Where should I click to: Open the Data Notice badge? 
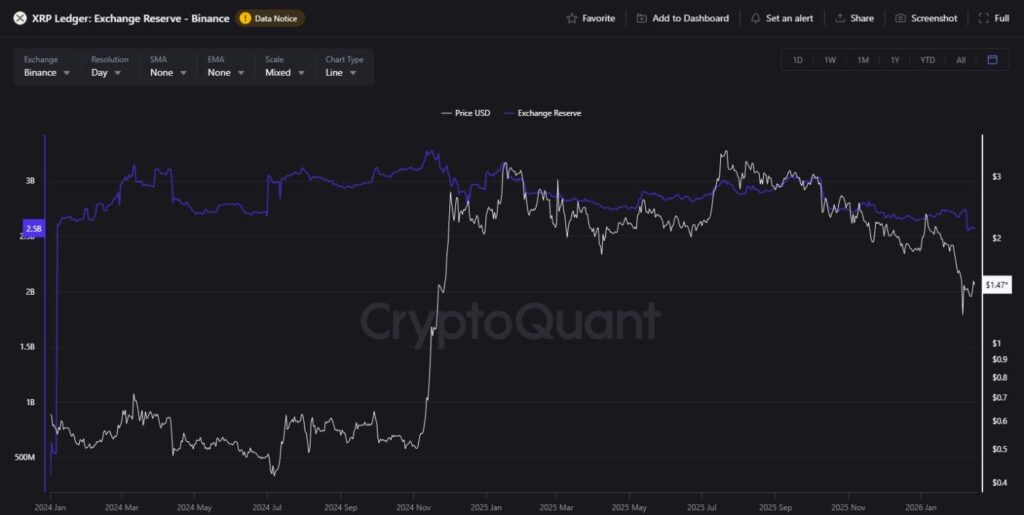point(270,18)
